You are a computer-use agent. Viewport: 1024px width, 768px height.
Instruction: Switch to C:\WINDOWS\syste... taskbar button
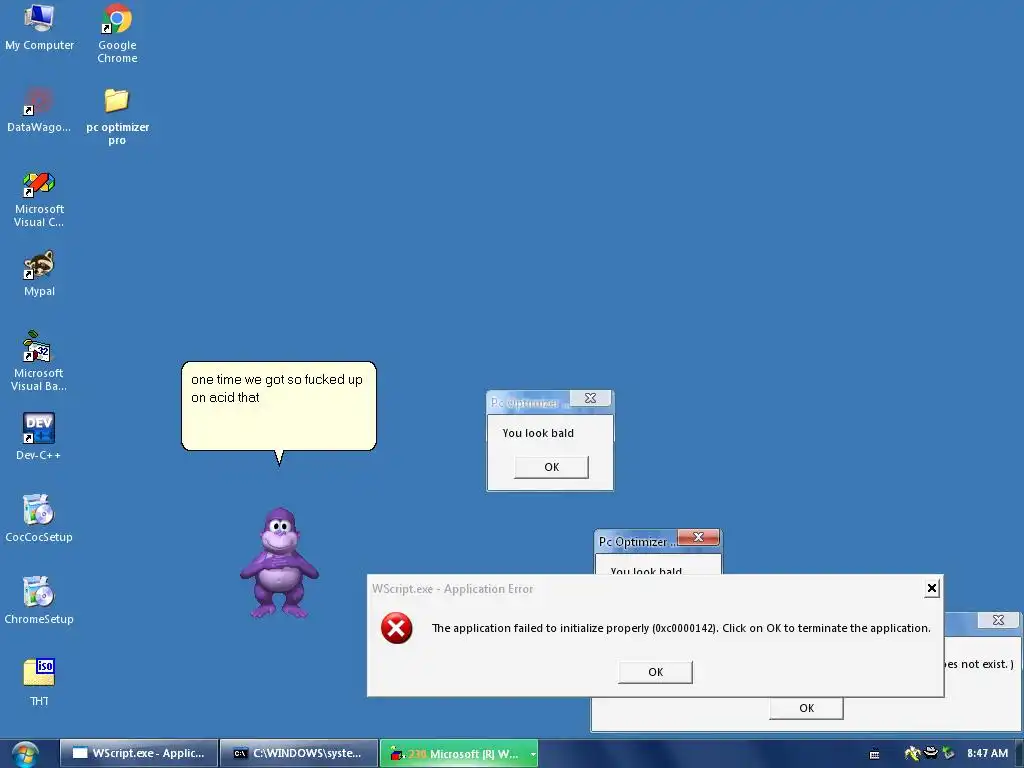pyautogui.click(x=298, y=753)
